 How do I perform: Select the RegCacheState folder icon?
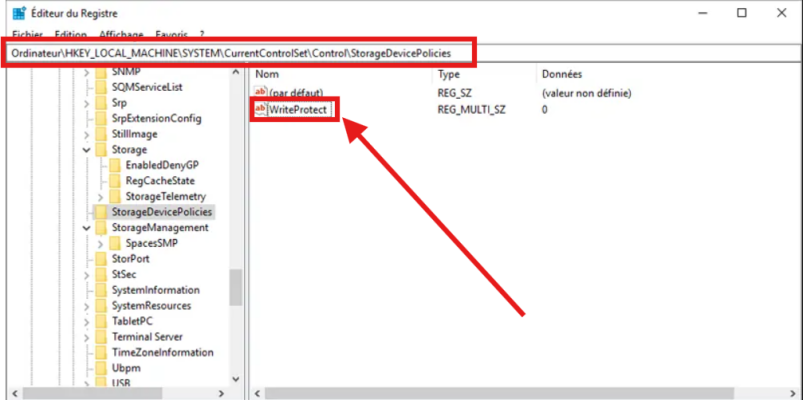pyautogui.click(x=115, y=181)
